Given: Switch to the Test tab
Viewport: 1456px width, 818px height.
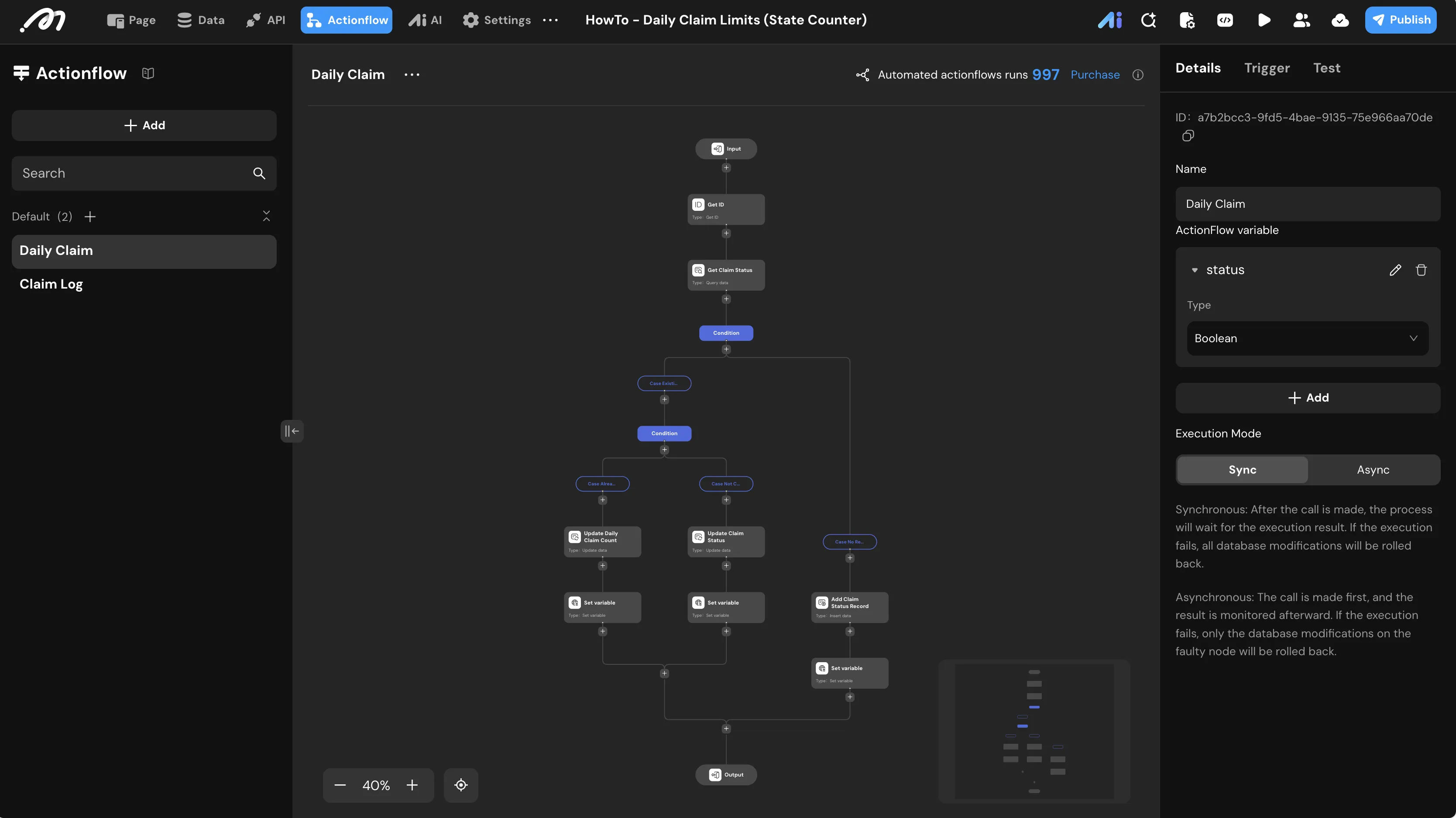Looking at the screenshot, I should [x=1326, y=69].
